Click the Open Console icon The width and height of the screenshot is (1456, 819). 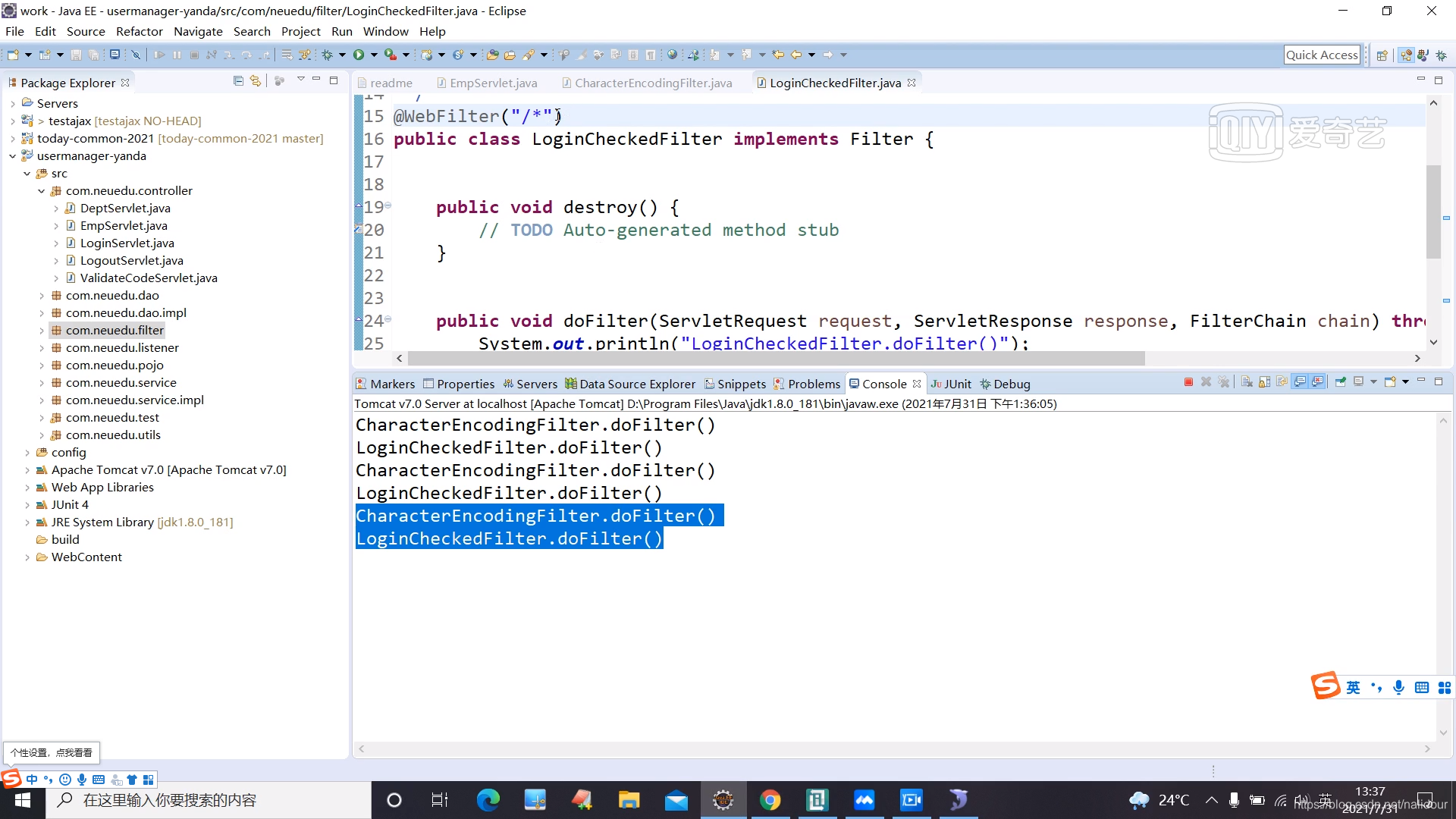click(x=1390, y=382)
